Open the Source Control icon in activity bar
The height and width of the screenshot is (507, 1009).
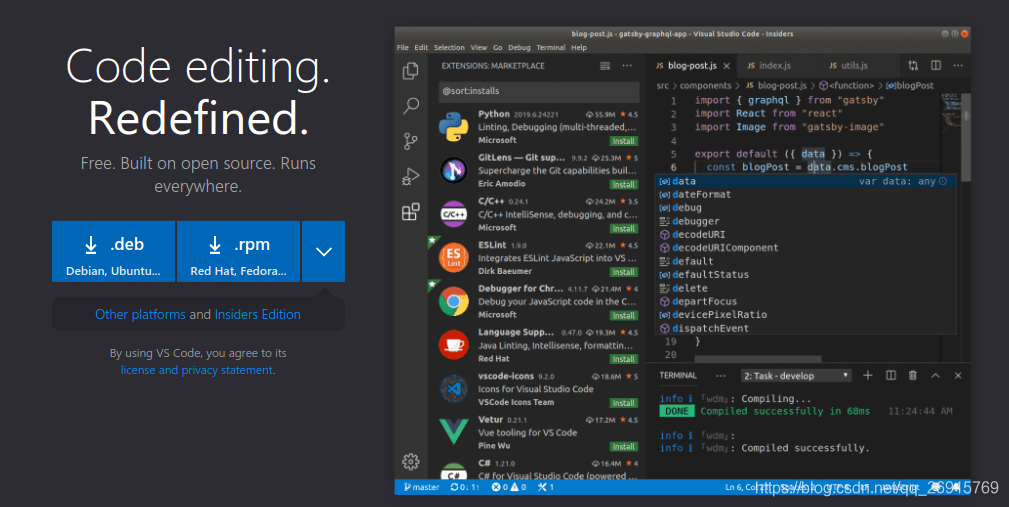411,141
